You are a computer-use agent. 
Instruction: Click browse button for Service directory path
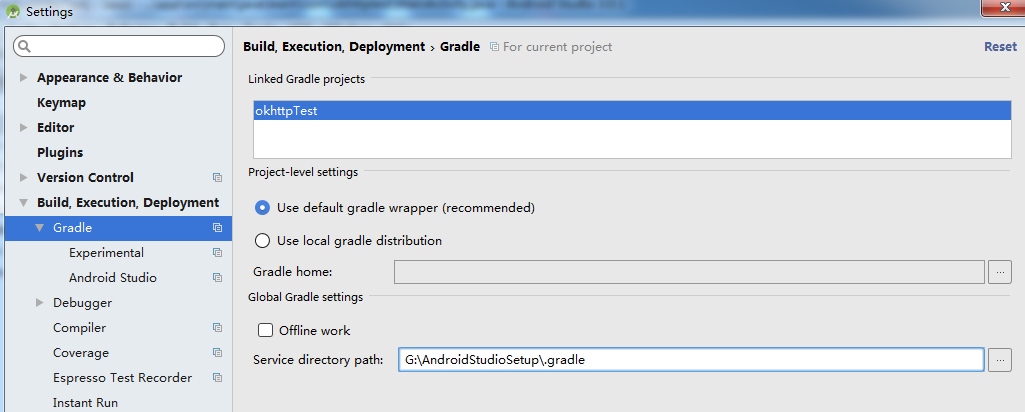1000,360
